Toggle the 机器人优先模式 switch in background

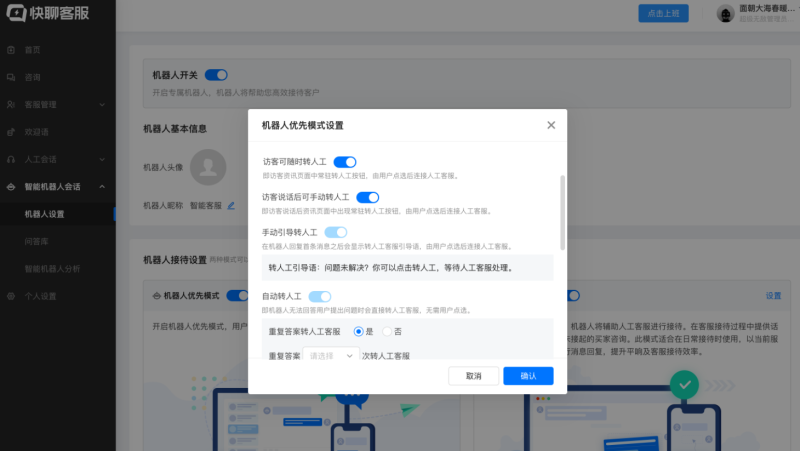pos(237,296)
